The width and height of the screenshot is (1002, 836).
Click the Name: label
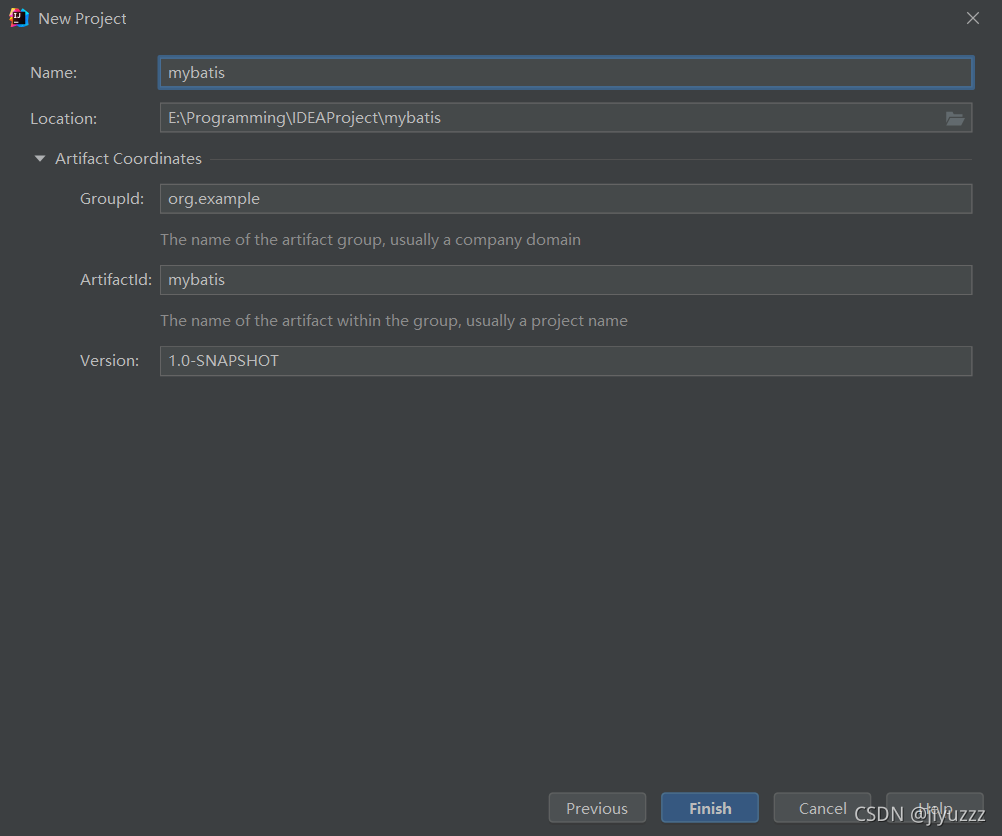coord(54,73)
